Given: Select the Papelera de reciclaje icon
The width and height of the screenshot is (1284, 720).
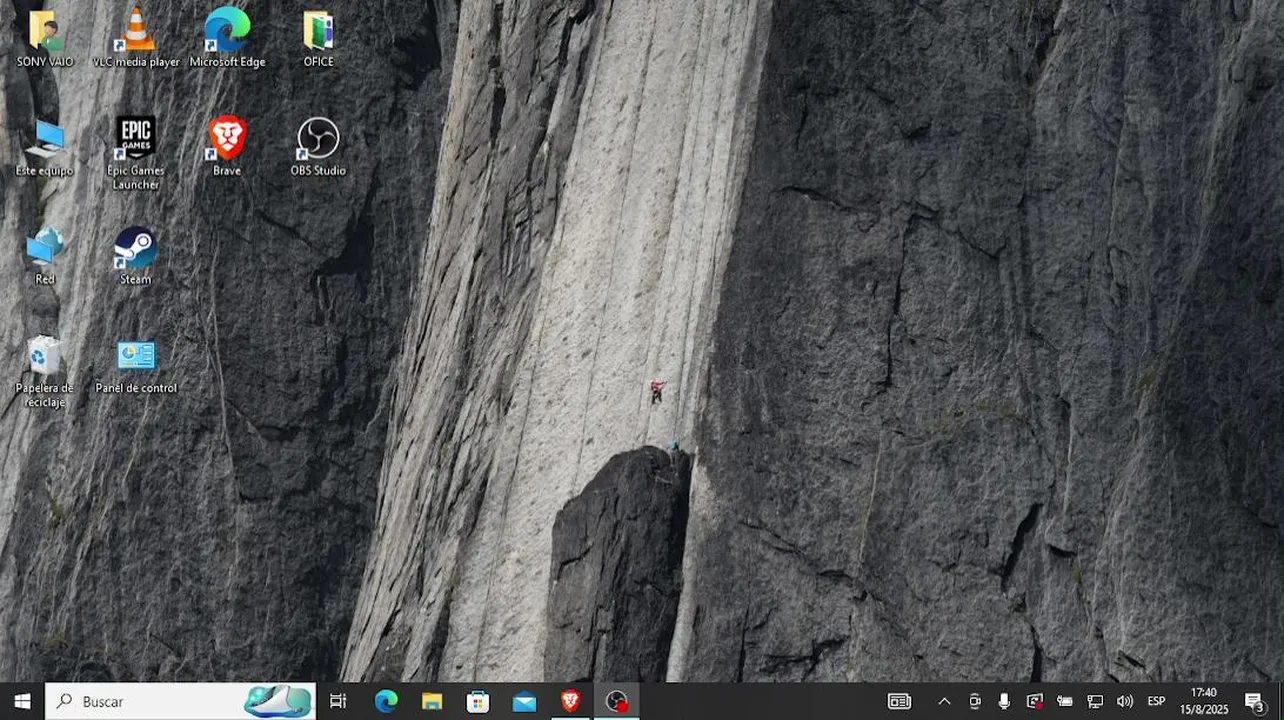Looking at the screenshot, I should 45,371.
